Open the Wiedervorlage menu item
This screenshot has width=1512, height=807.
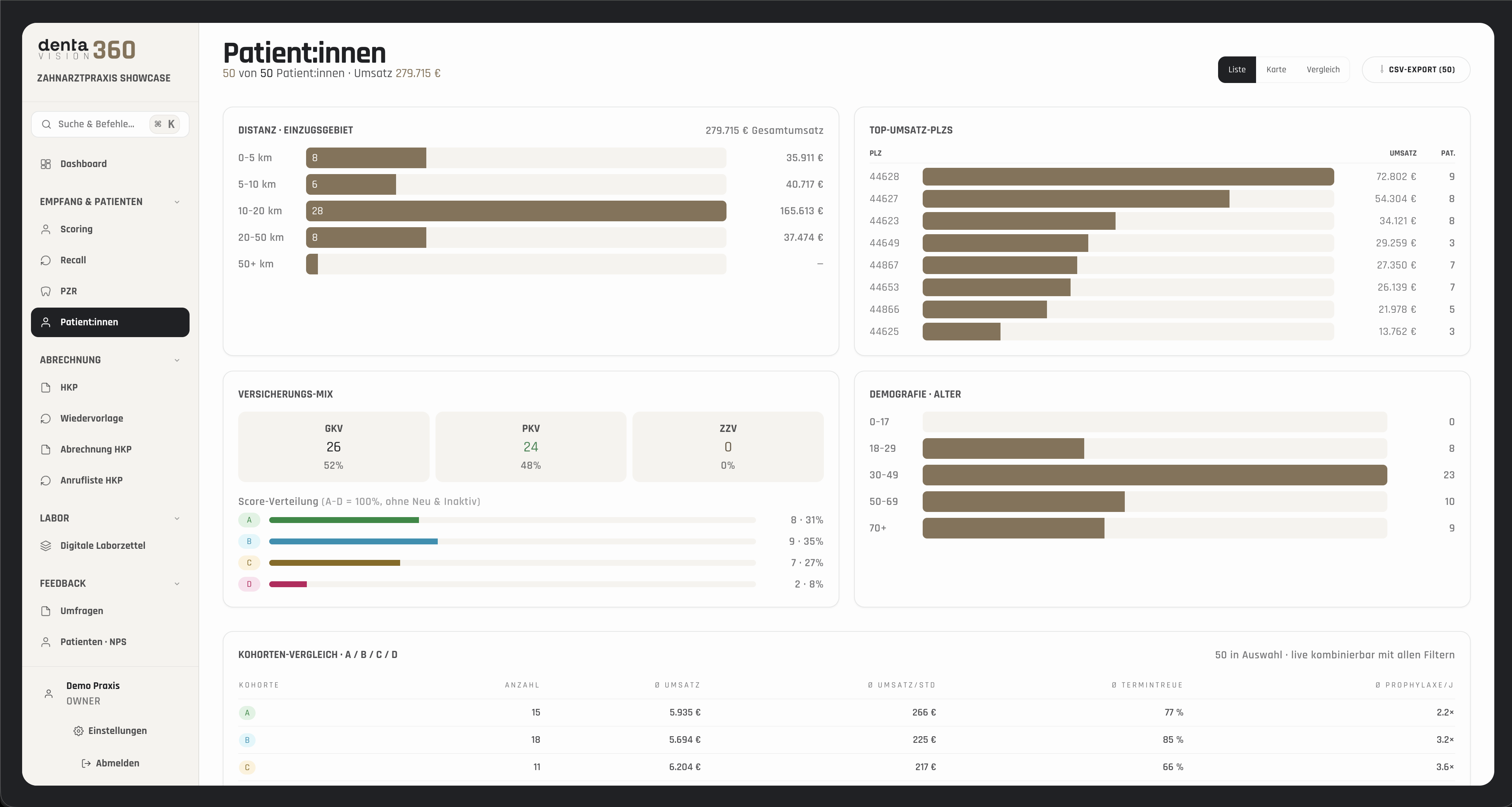point(110,419)
